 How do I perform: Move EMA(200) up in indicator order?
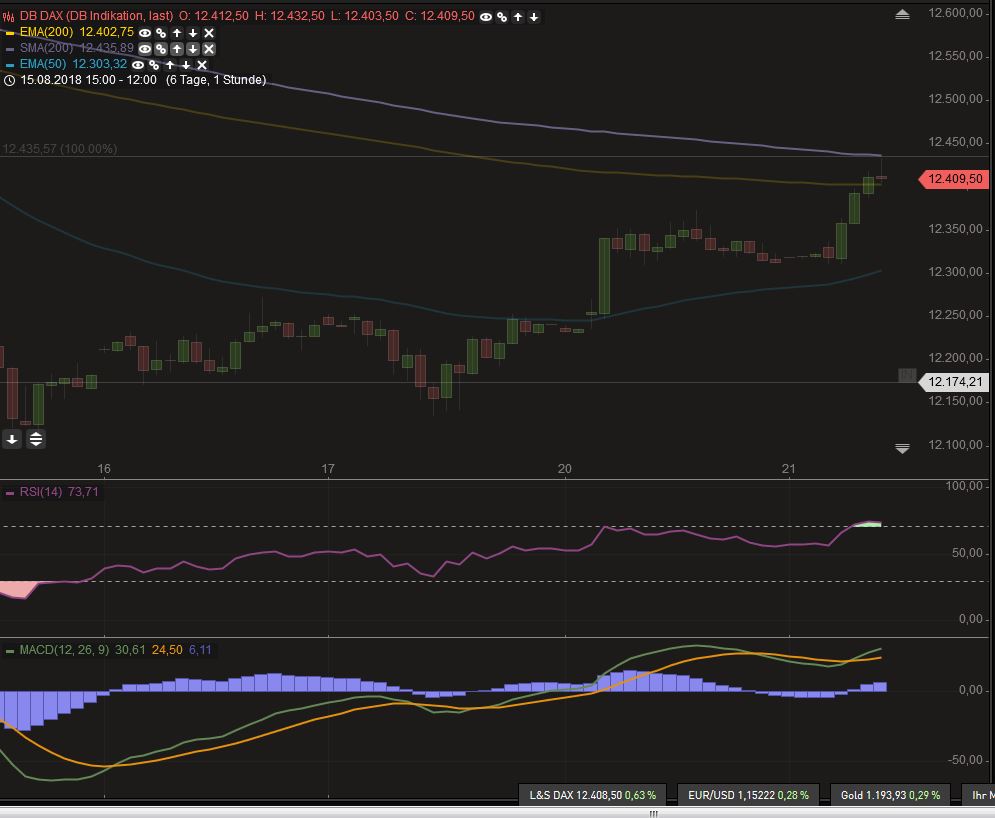(x=176, y=33)
